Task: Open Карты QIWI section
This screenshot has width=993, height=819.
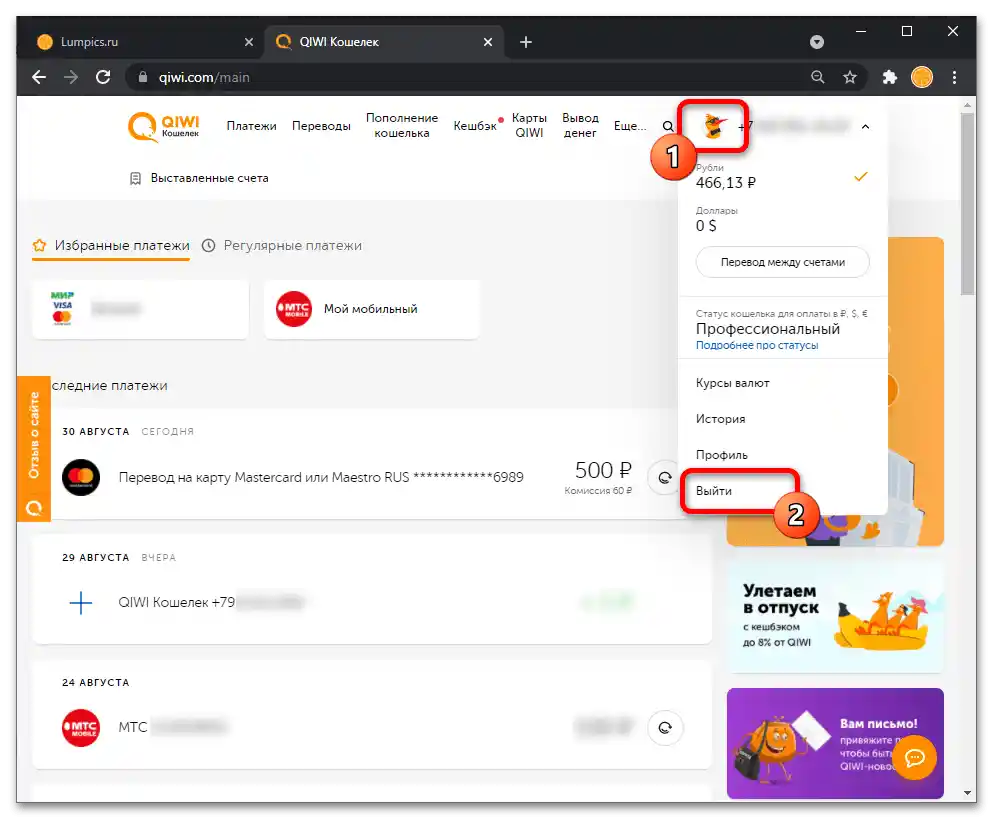Action: click(529, 125)
